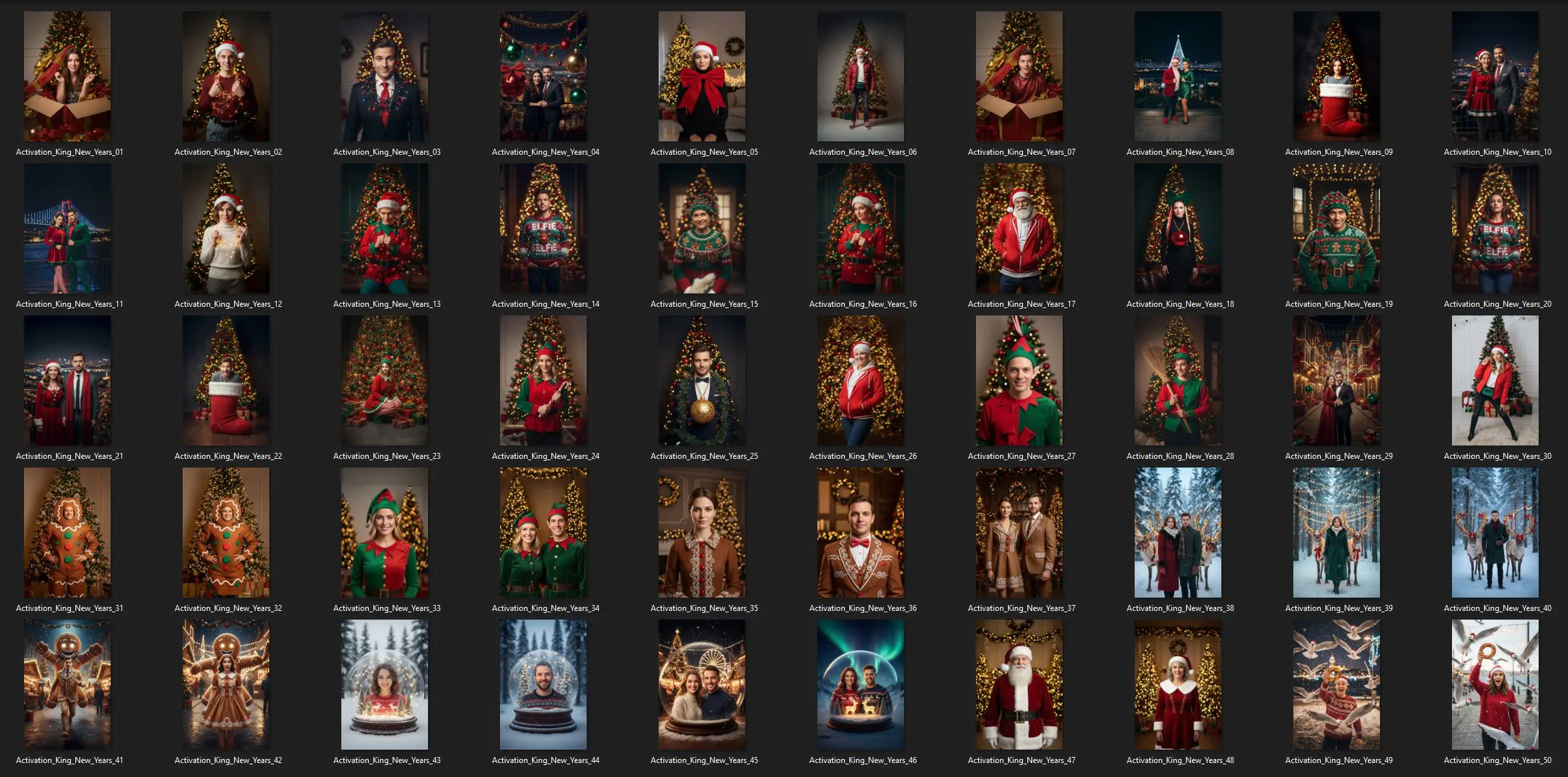Click the Activation_King_New_Years_25 ornament portrait

[702, 380]
